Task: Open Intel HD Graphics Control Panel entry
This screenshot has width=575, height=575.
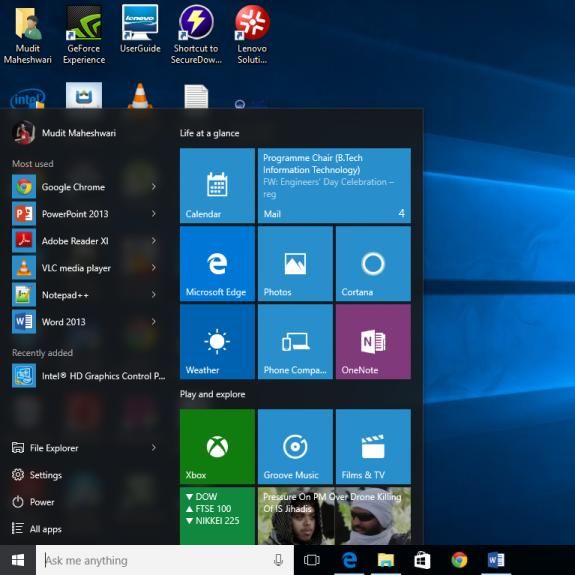Action: [89, 376]
